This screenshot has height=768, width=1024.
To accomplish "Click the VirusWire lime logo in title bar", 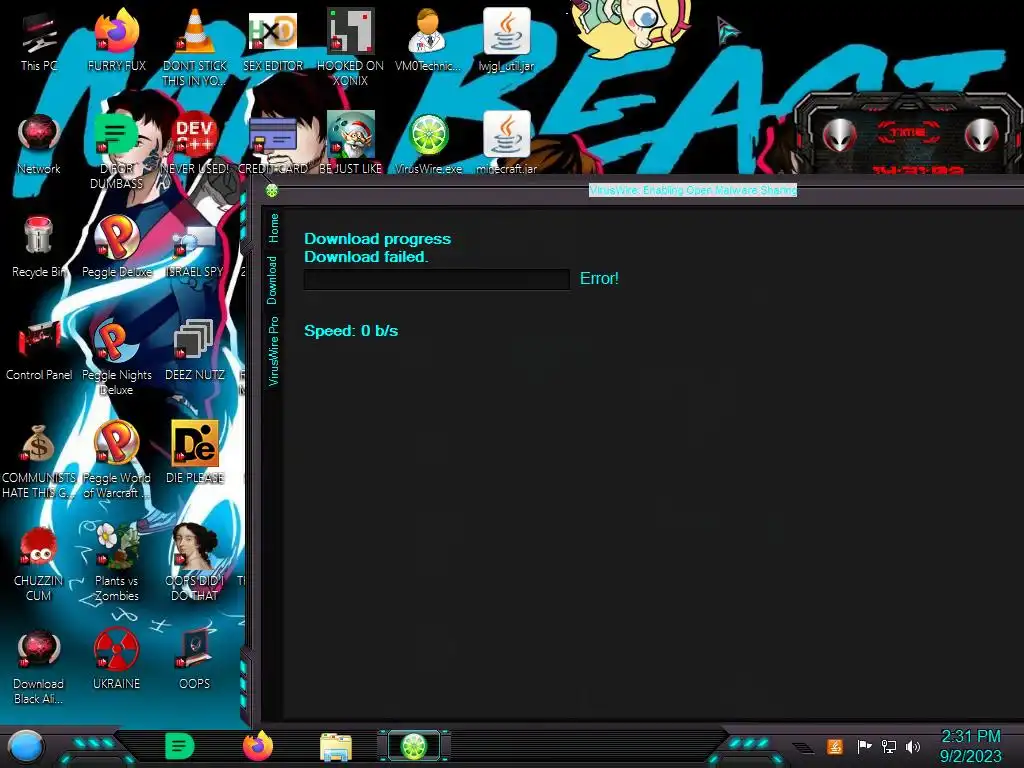I will [x=272, y=191].
